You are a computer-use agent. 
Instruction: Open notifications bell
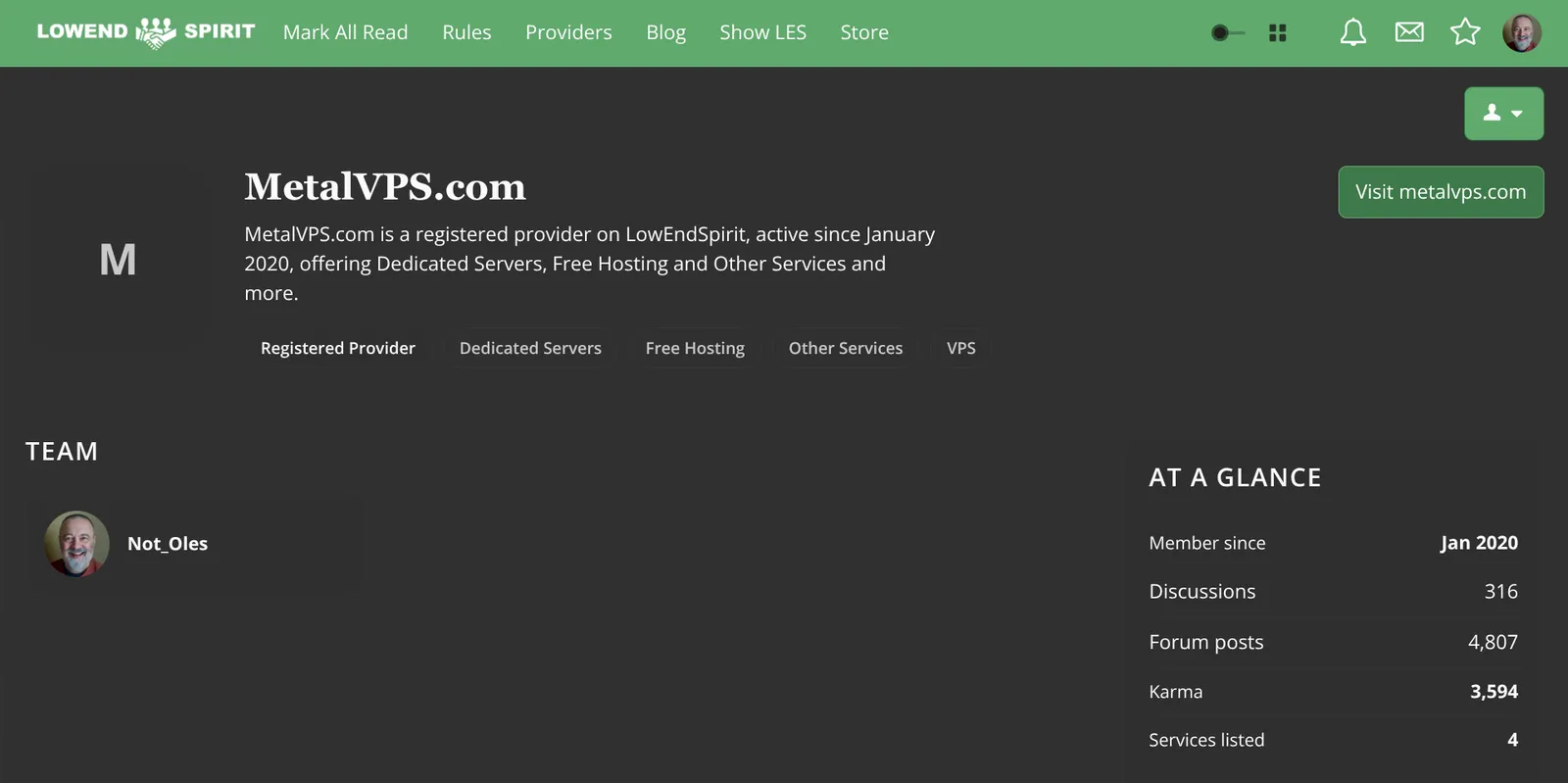coord(1353,32)
